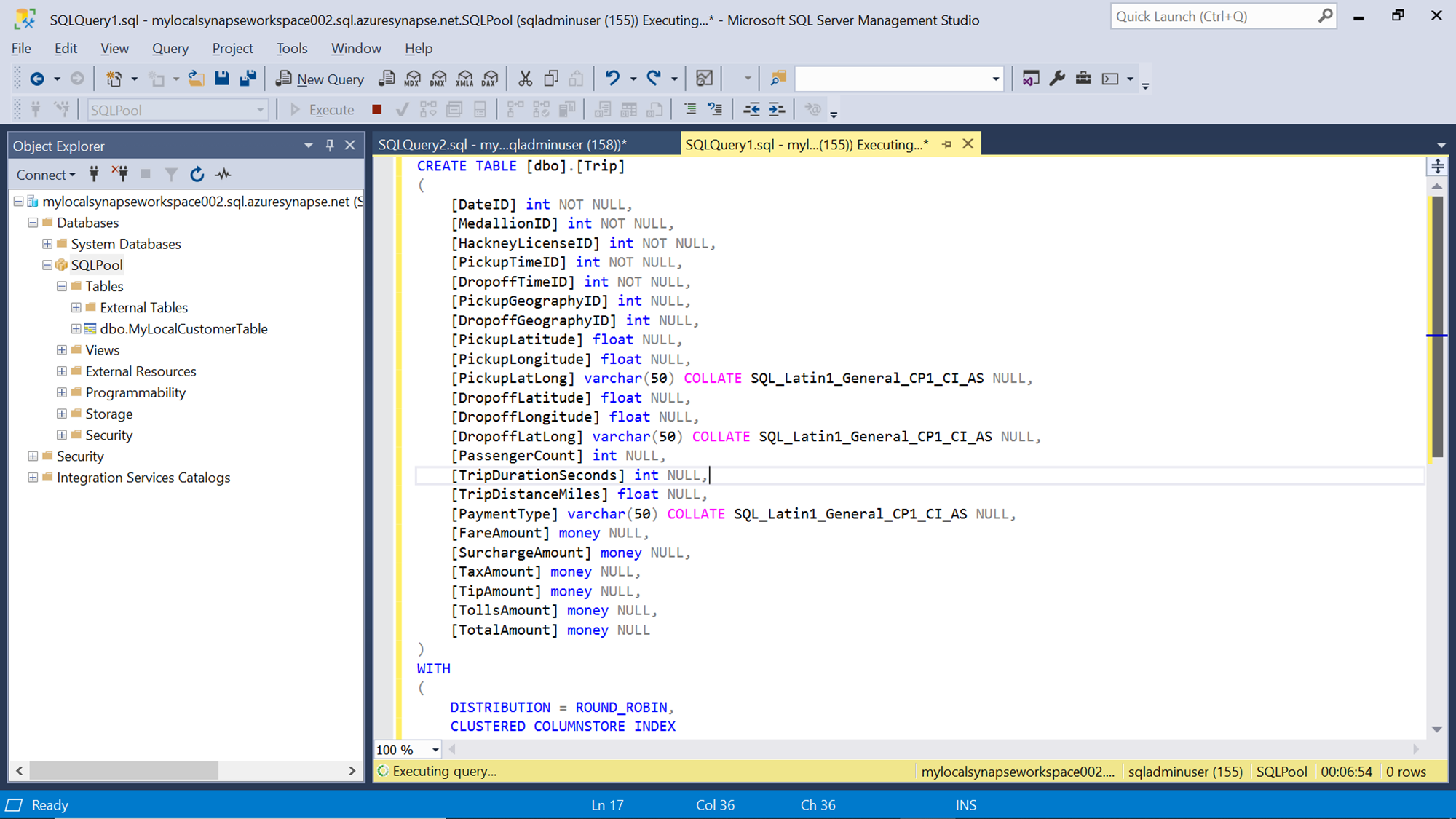This screenshot has height=819, width=1456.
Task: Pin the SQLQuery1.sql tab
Action: 946,144
